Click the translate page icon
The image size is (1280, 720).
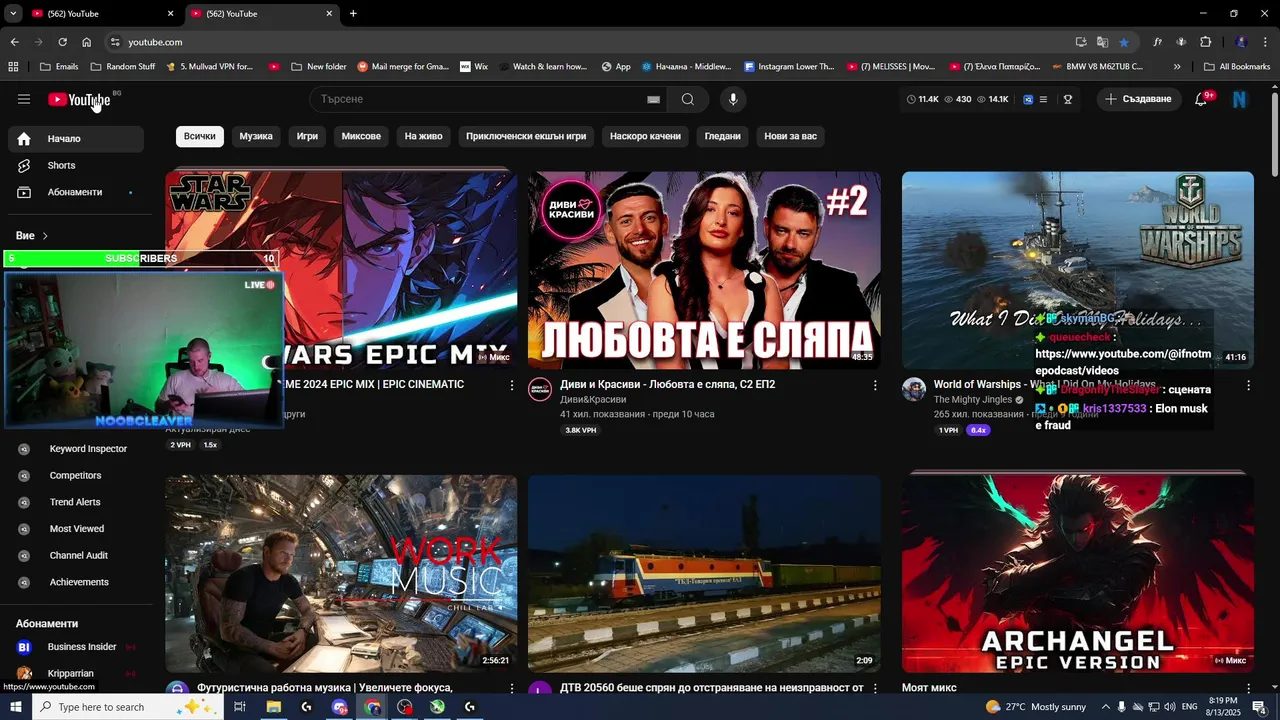click(1103, 42)
